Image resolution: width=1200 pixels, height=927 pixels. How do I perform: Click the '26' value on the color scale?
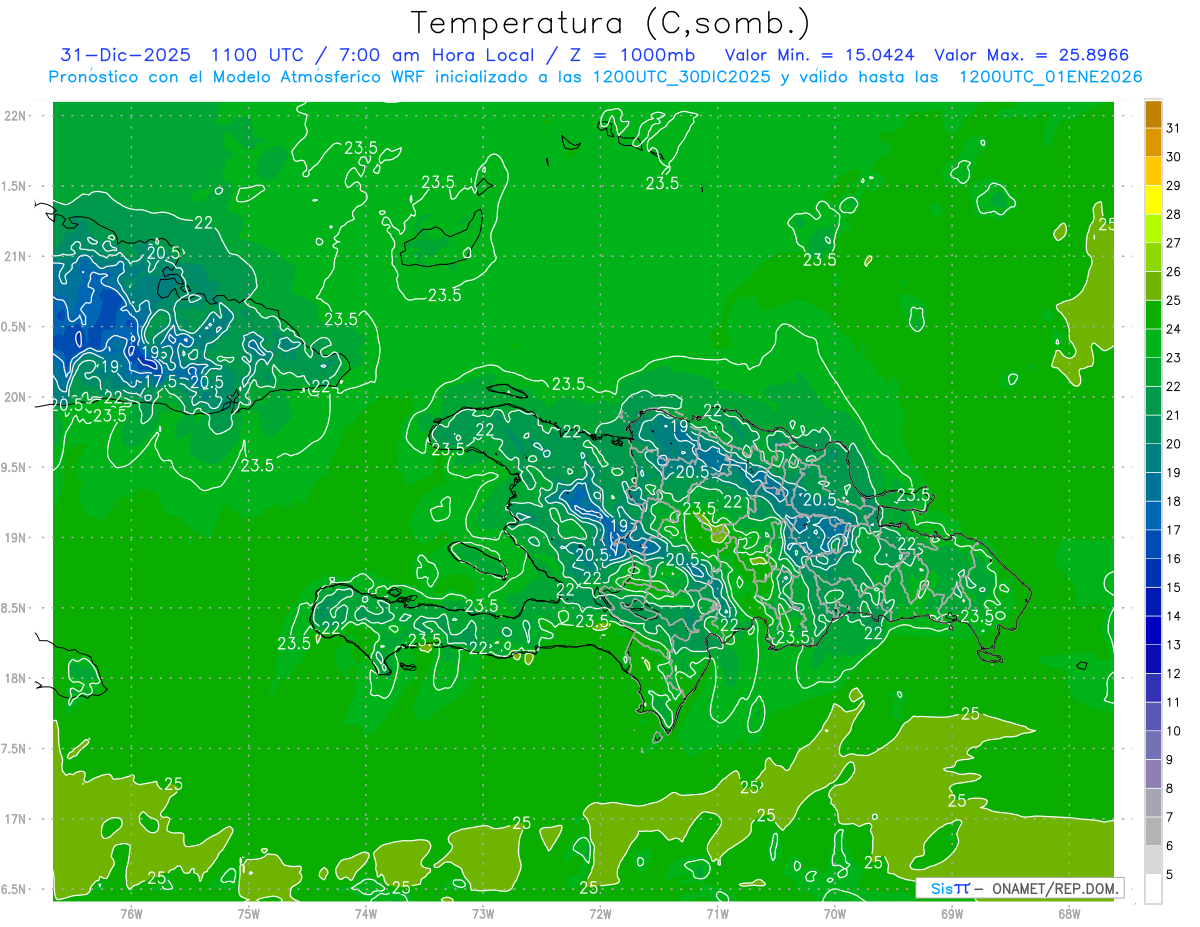pos(1174,271)
